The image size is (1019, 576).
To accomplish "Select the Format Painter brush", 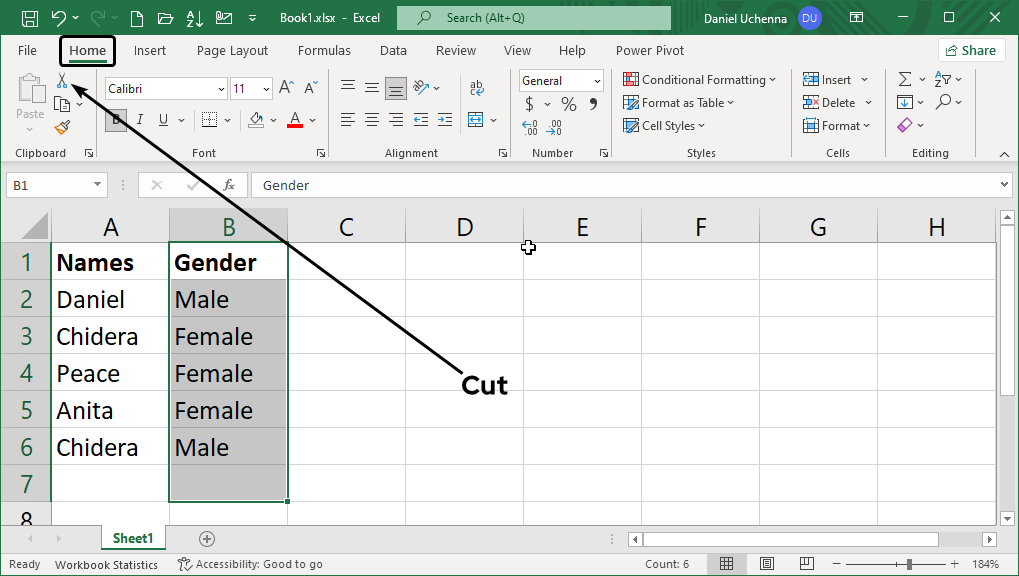I will (62, 127).
